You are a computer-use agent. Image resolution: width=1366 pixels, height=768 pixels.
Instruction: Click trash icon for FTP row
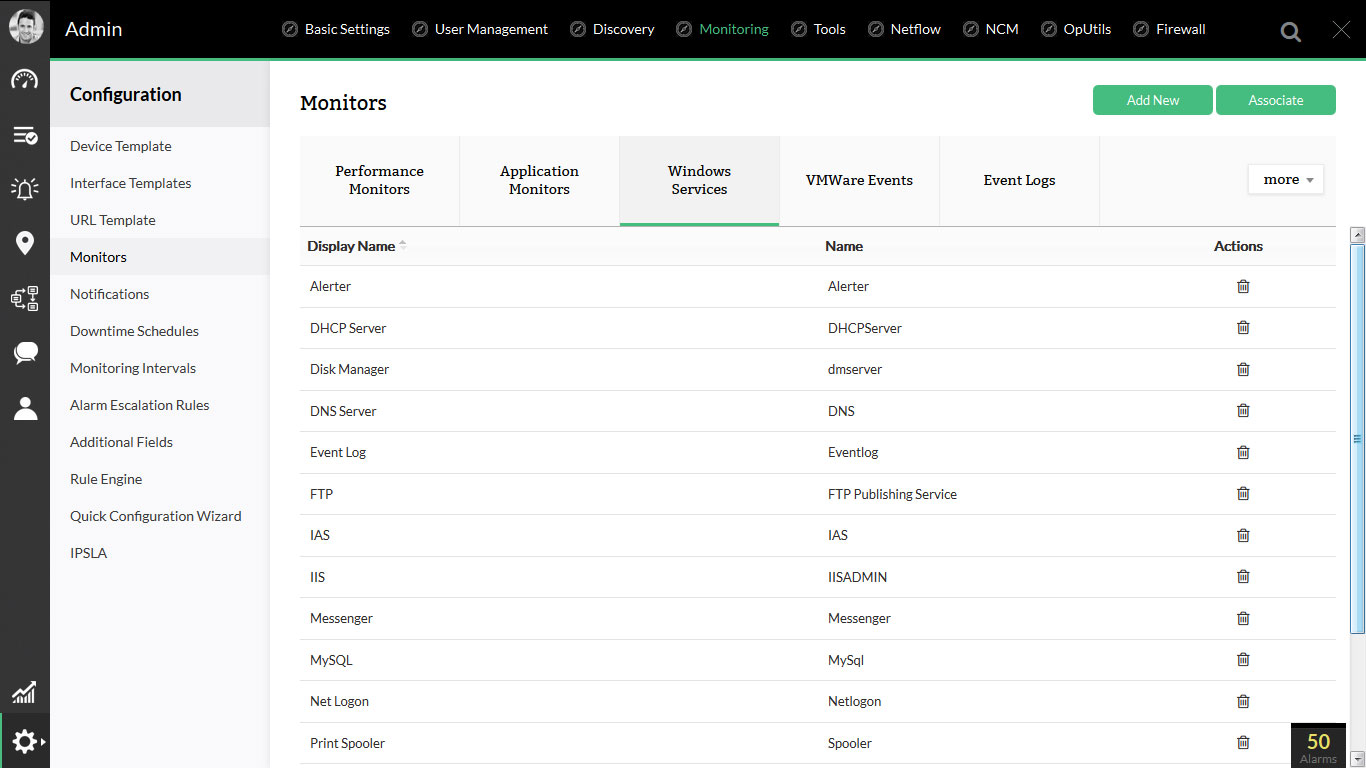click(x=1243, y=494)
